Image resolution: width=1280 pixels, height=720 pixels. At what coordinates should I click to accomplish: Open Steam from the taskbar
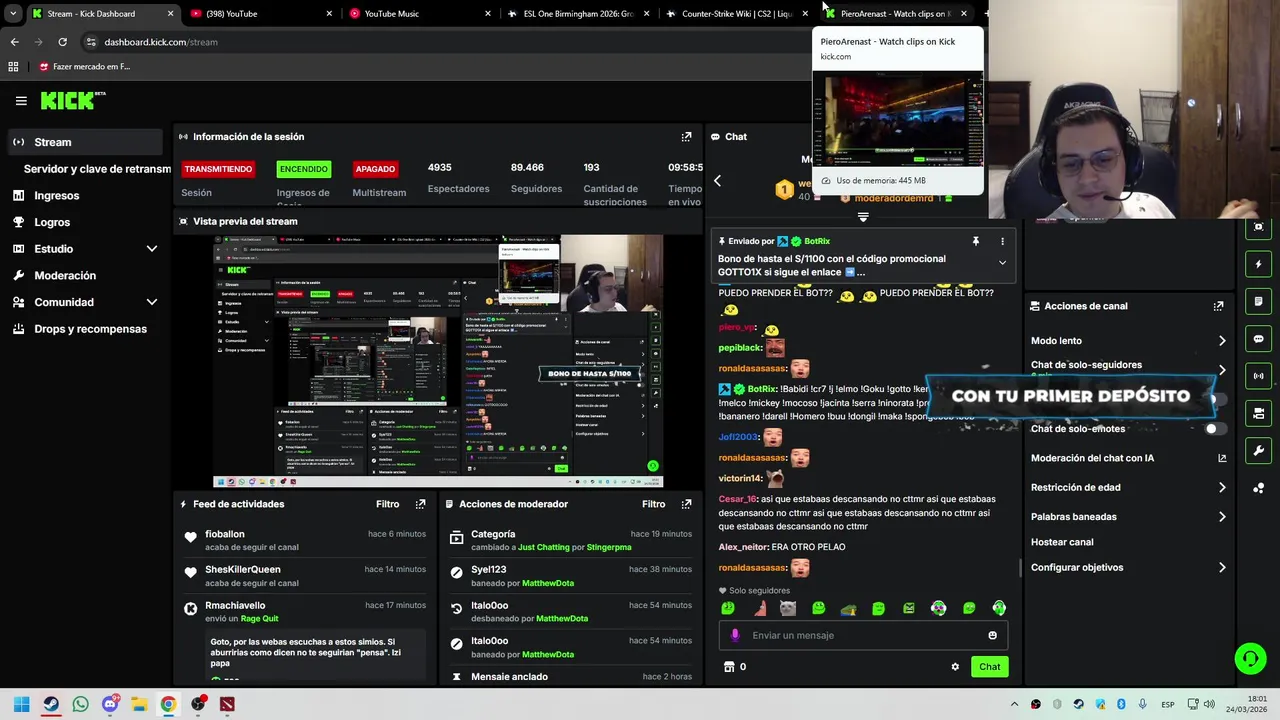51,704
